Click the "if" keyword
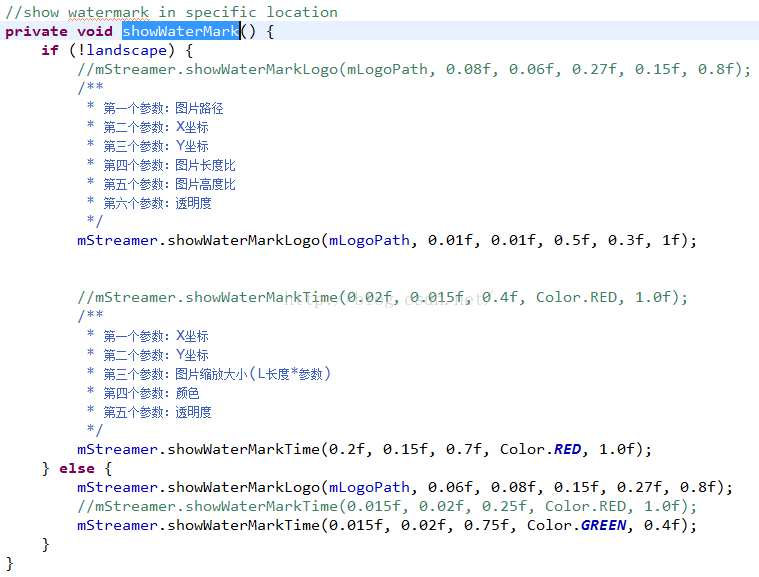 point(50,50)
